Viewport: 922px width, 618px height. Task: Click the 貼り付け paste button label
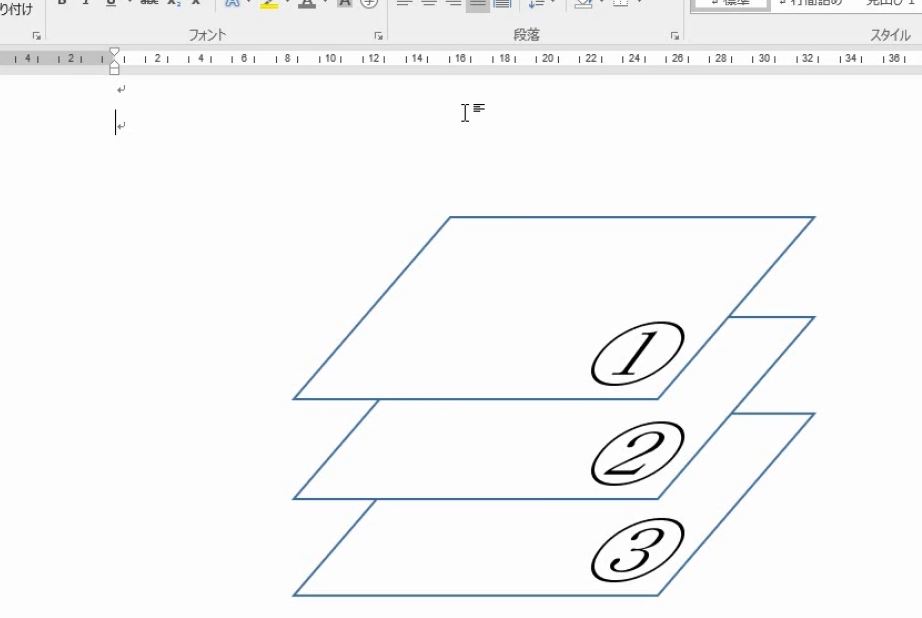click(x=16, y=9)
